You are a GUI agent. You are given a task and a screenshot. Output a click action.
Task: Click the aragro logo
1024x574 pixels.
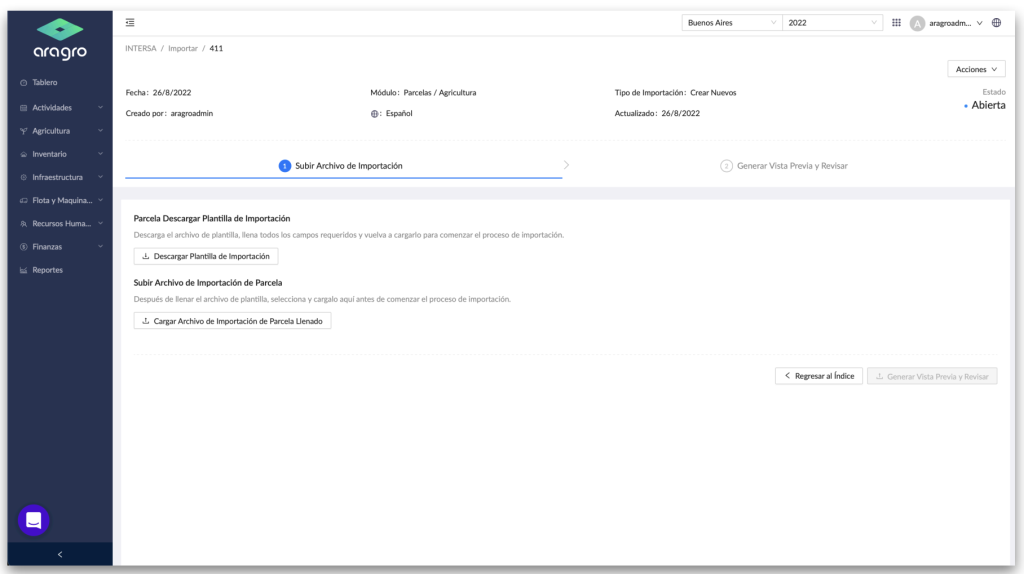pos(60,39)
